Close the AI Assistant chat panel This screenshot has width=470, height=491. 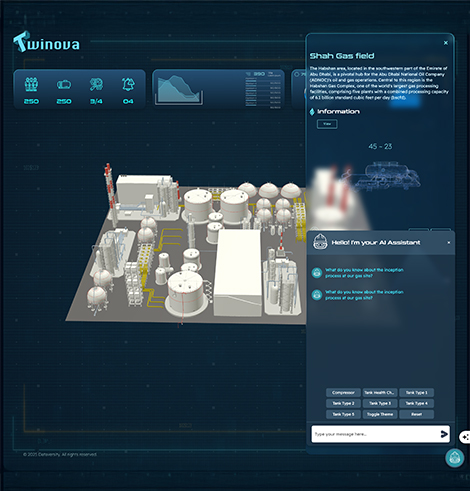pos(449,242)
